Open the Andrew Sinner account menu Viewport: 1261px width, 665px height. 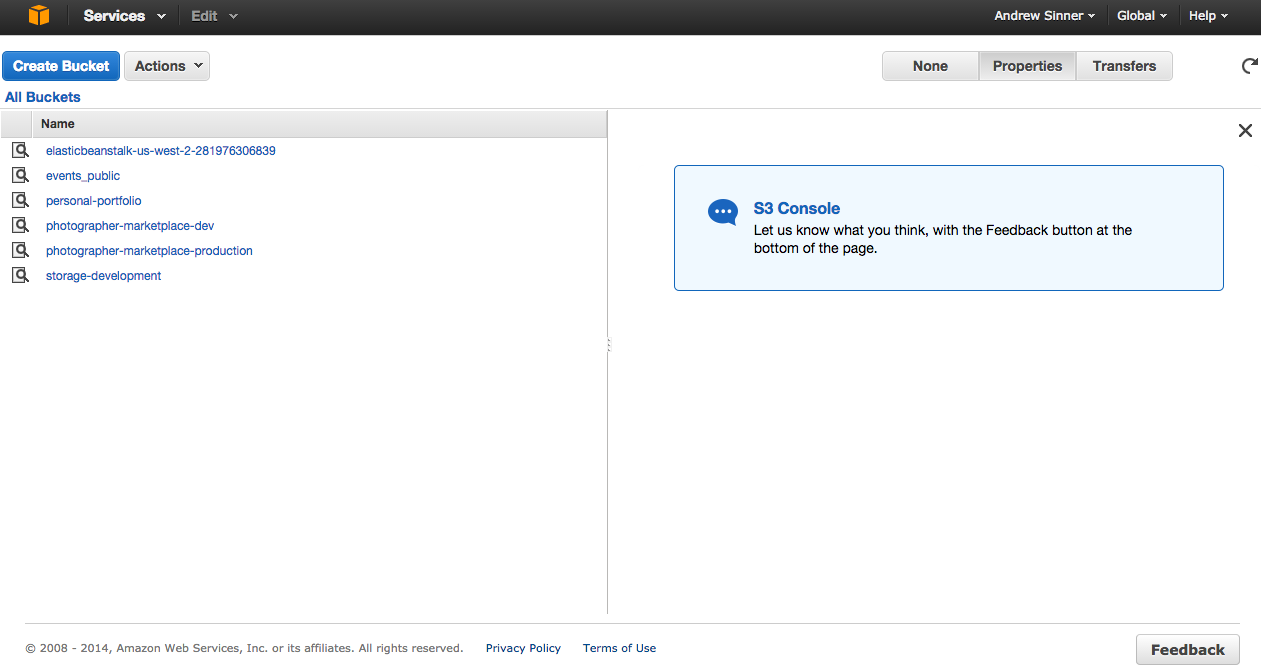[x=1044, y=16]
